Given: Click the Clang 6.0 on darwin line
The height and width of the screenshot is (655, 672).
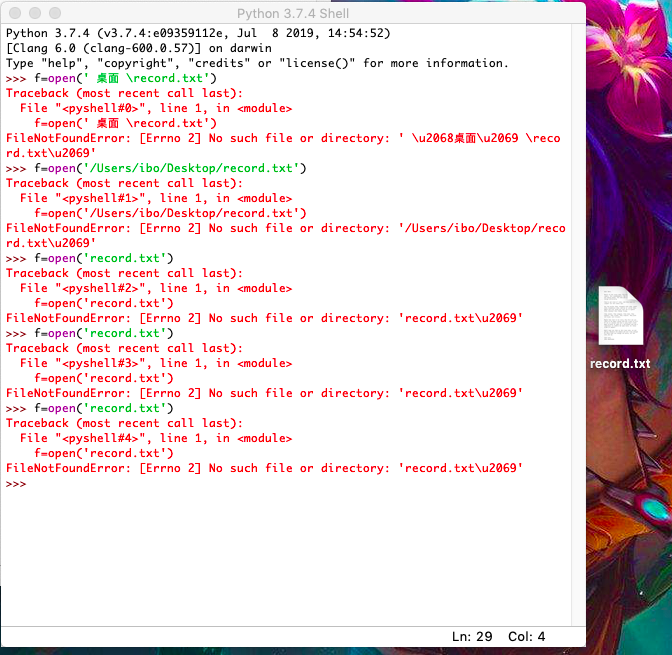Looking at the screenshot, I should 139,48.
